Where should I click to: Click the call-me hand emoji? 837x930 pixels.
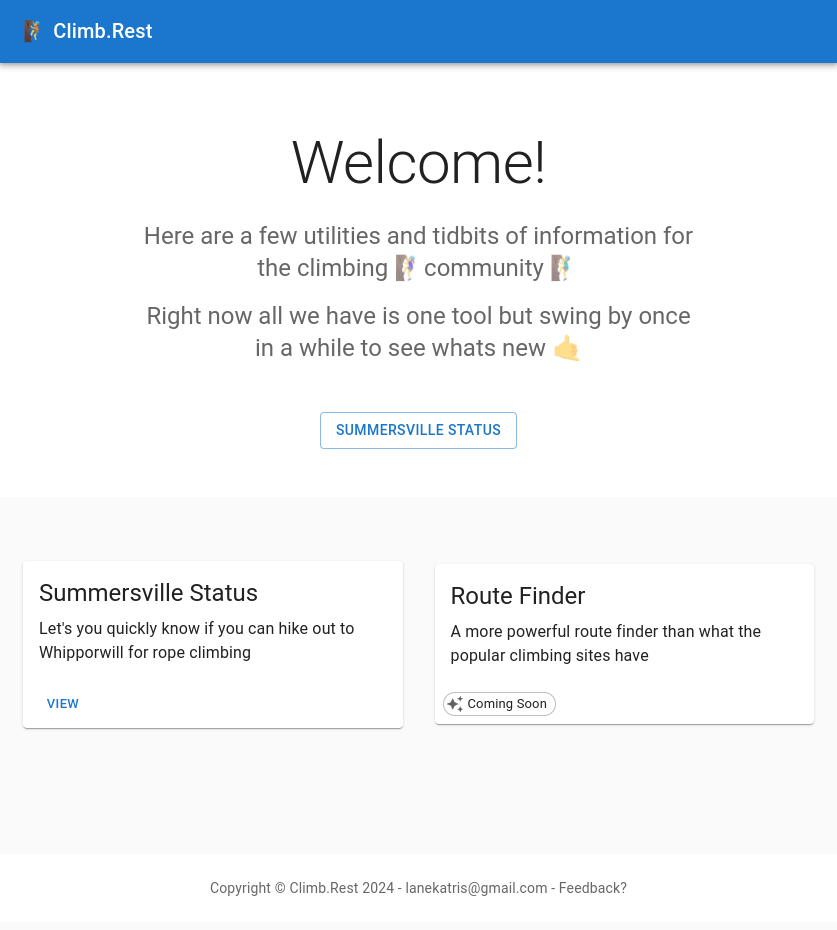tap(567, 348)
